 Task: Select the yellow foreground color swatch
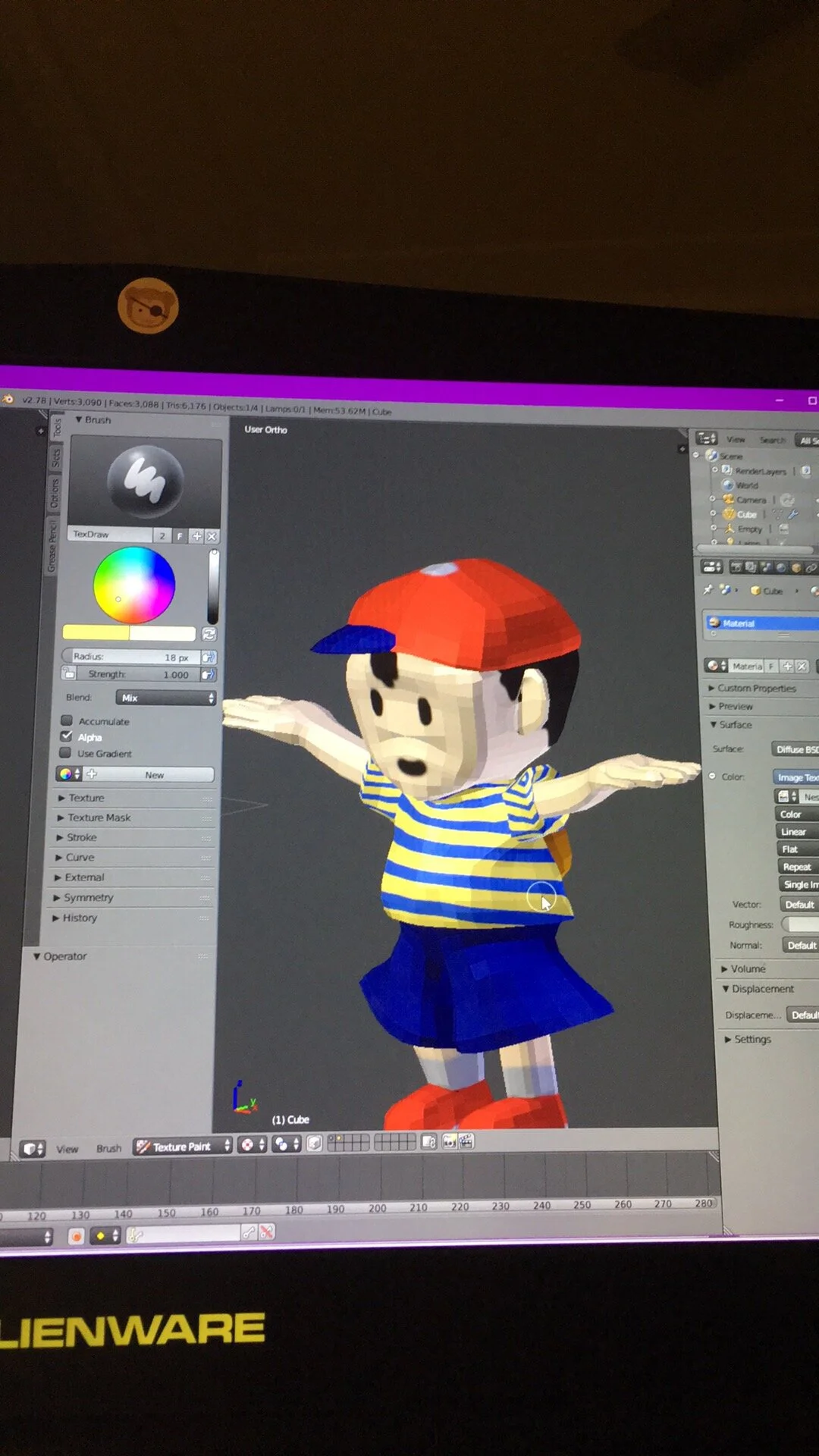click(x=96, y=632)
